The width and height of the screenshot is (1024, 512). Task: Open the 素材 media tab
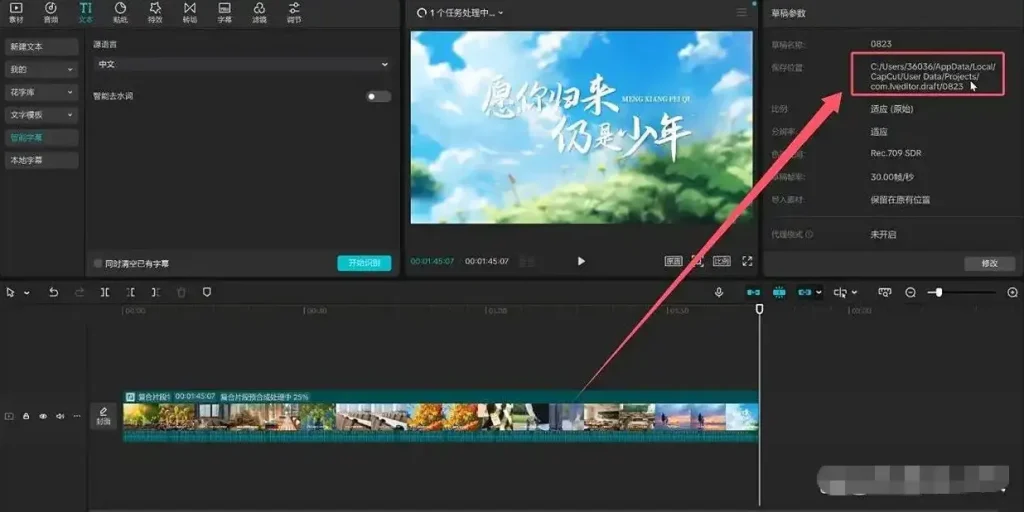click(16, 12)
